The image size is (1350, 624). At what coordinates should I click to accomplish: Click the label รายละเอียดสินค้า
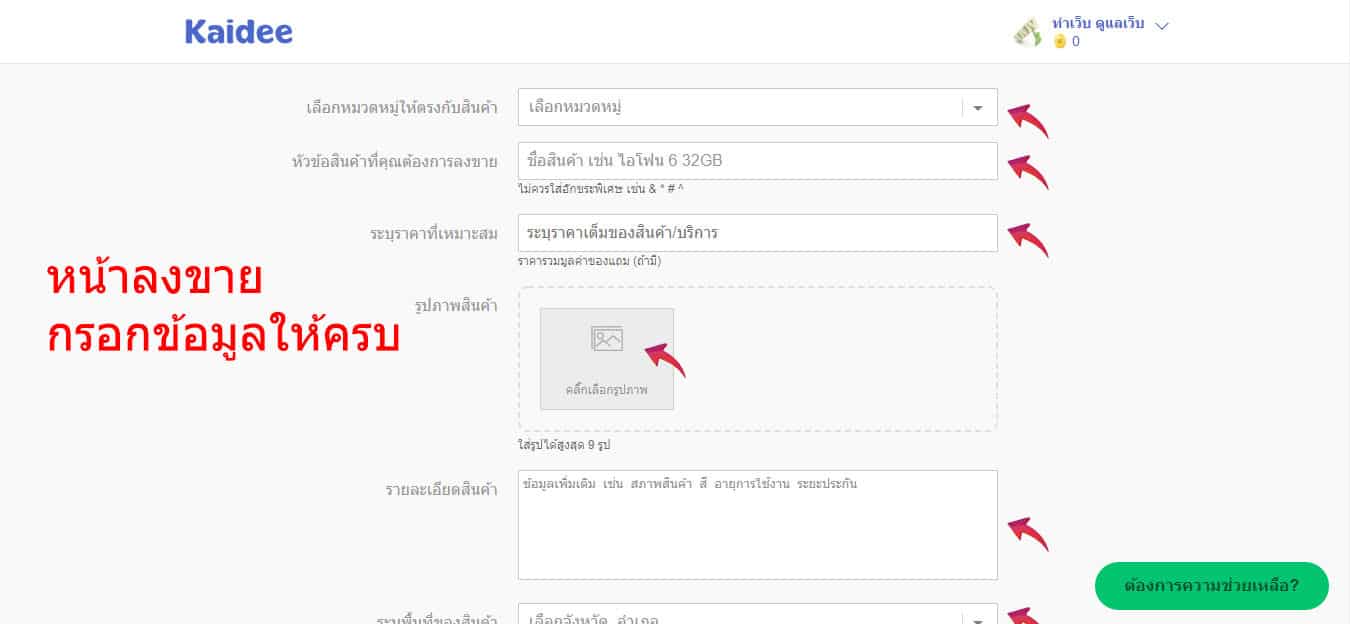tap(441, 489)
